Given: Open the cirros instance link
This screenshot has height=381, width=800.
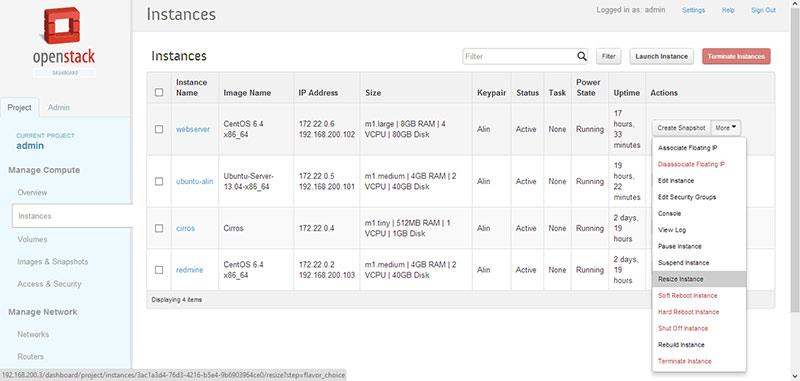Looking at the screenshot, I should (186, 228).
